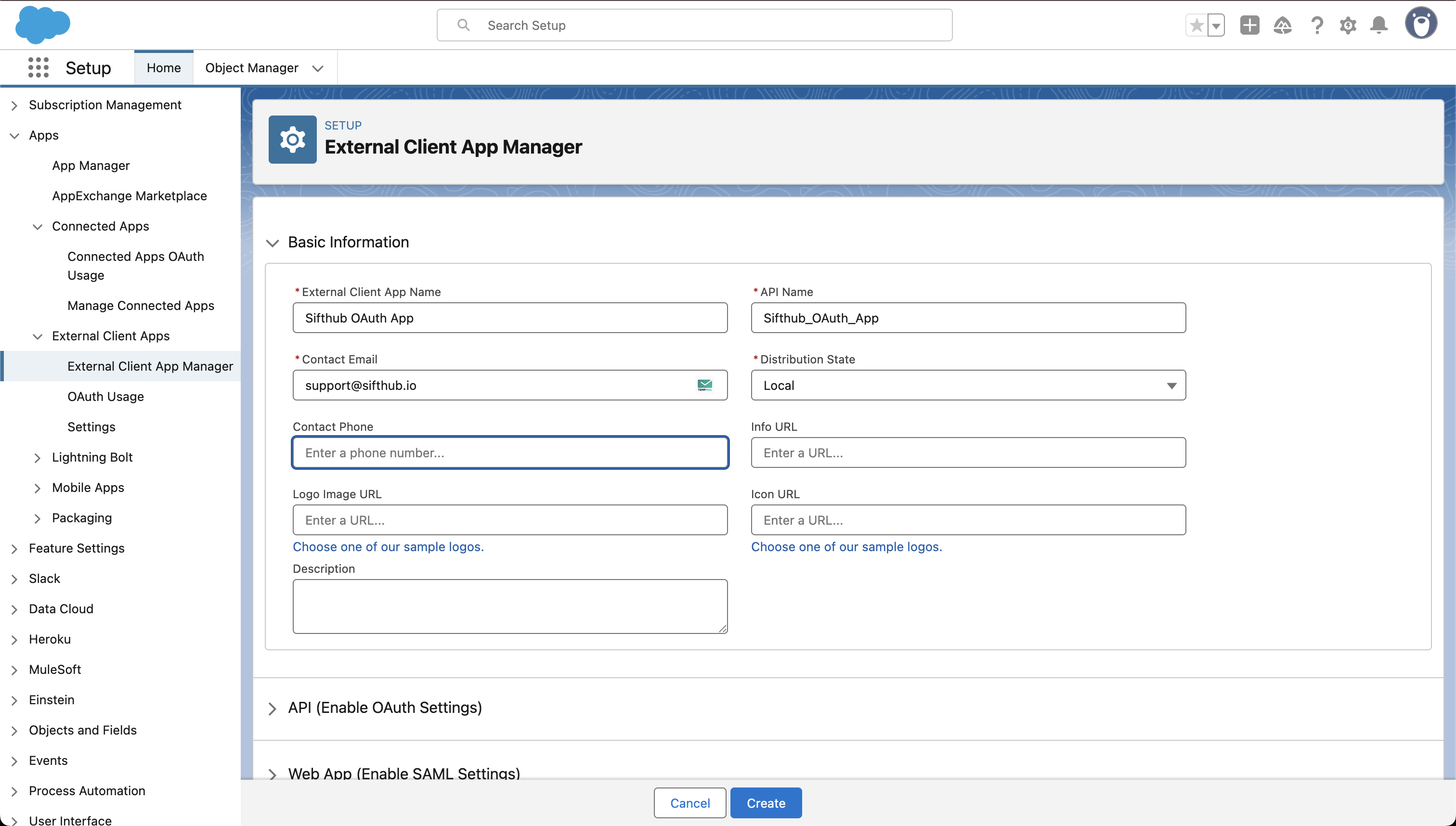
Task: Open the App Launcher grid icon
Action: tap(38, 67)
